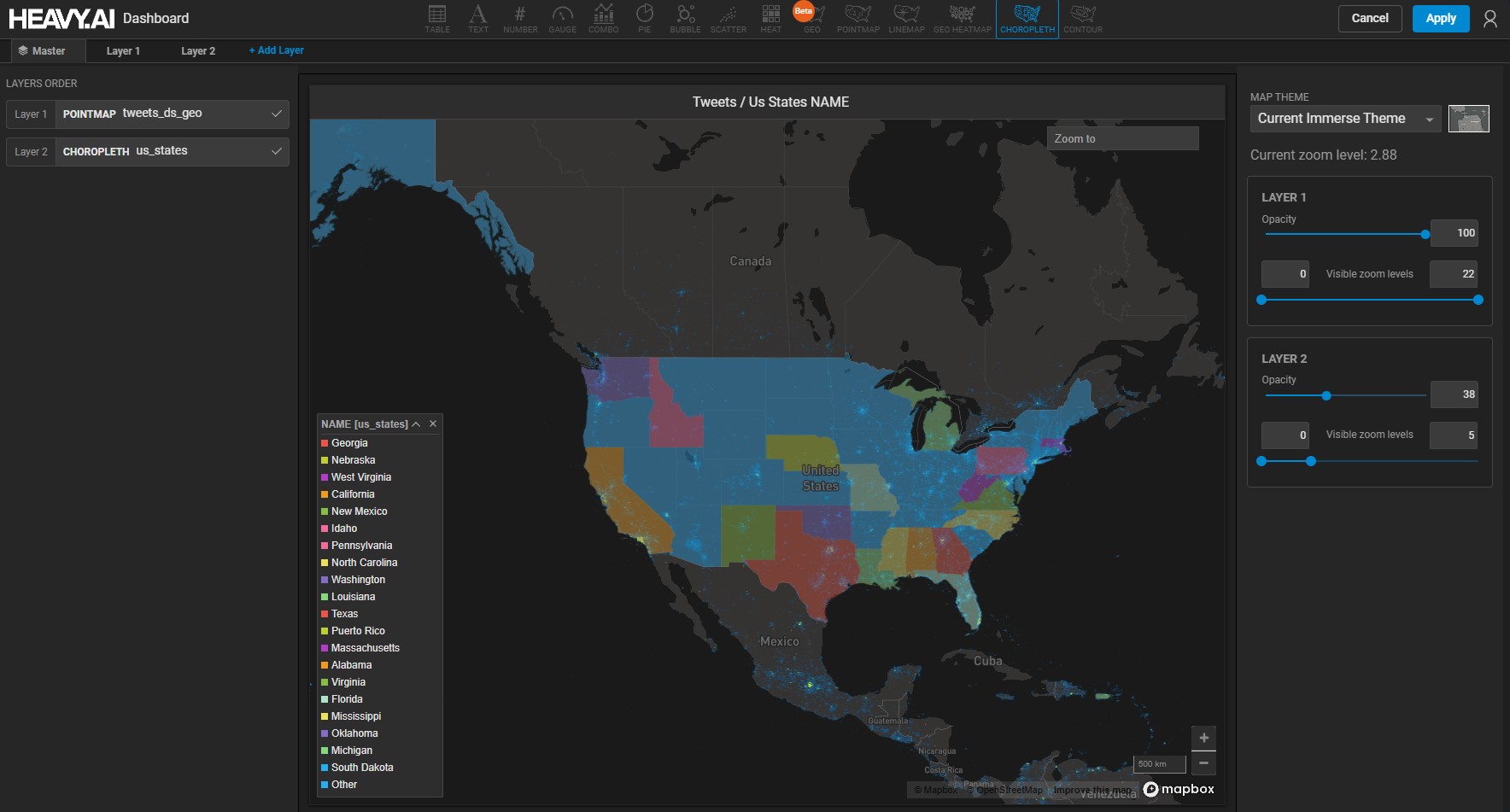1510x812 pixels.
Task: Select the Table chart type icon
Action: [437, 18]
